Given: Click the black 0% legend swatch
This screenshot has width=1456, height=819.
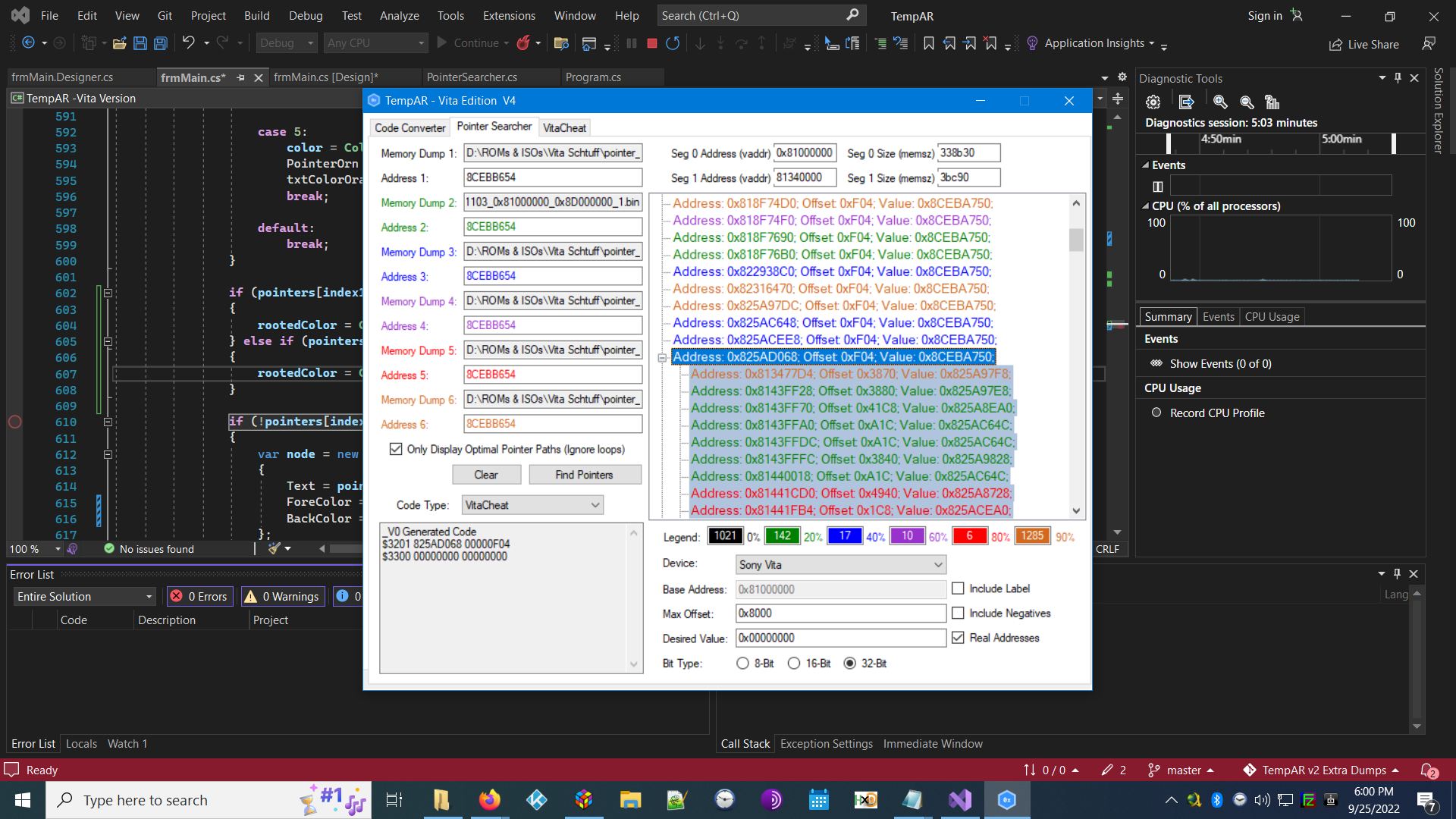Looking at the screenshot, I should tap(726, 536).
